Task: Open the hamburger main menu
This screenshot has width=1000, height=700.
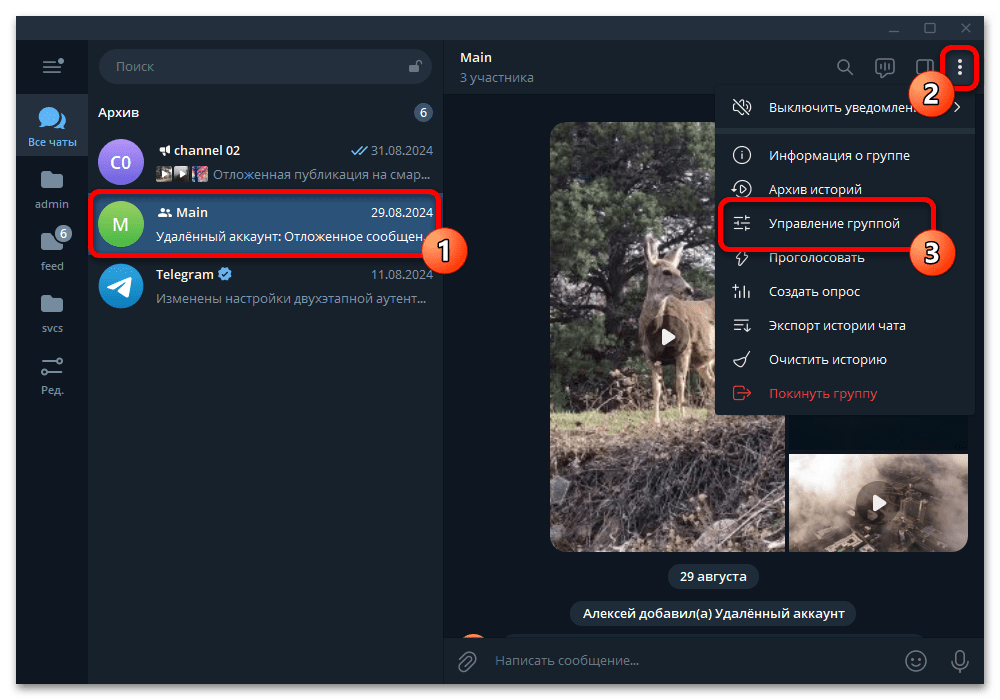Action: (52, 66)
